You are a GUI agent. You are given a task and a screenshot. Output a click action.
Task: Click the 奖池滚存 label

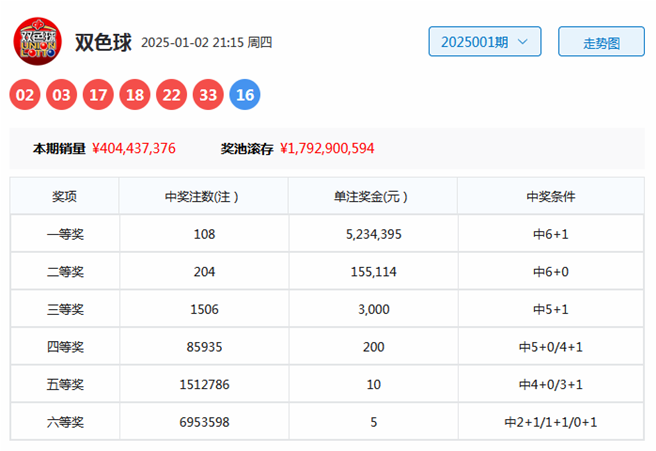pyautogui.click(x=247, y=149)
